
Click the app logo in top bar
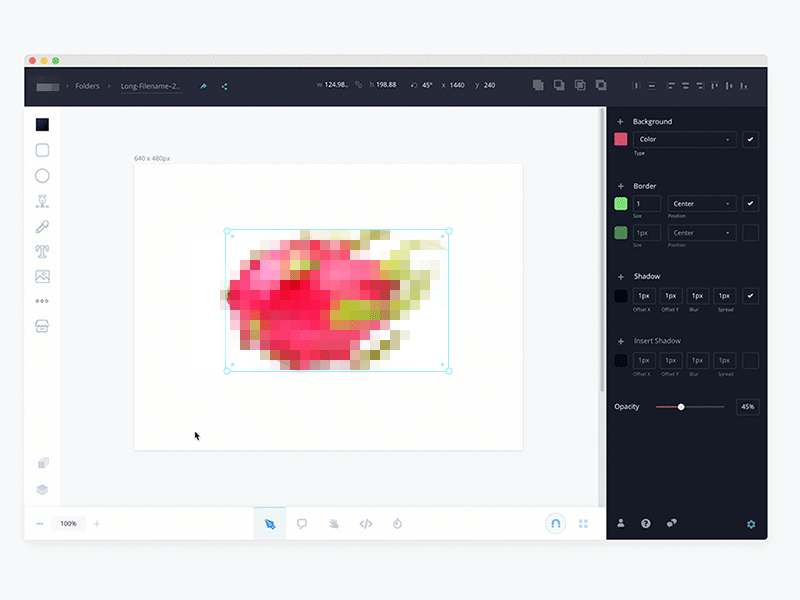pyautogui.click(x=47, y=87)
